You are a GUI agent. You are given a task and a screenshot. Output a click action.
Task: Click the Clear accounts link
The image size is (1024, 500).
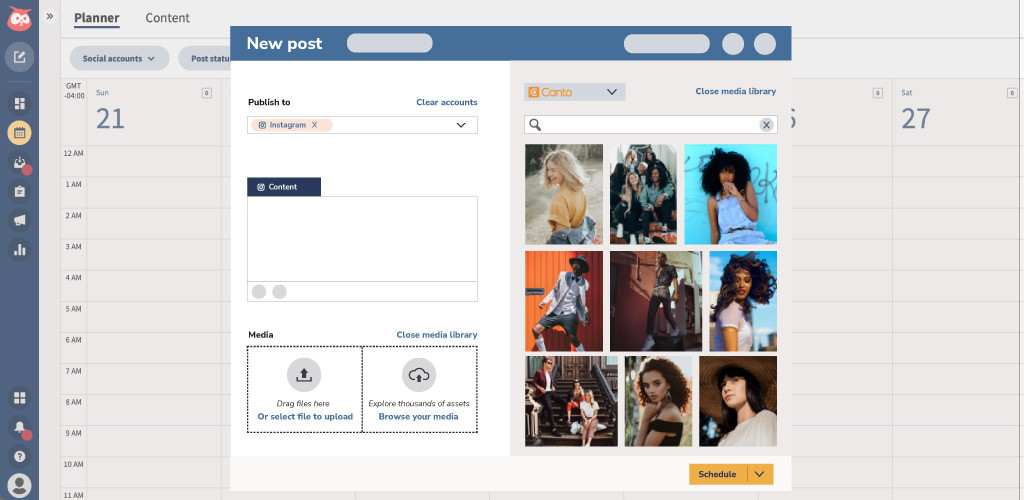click(447, 102)
